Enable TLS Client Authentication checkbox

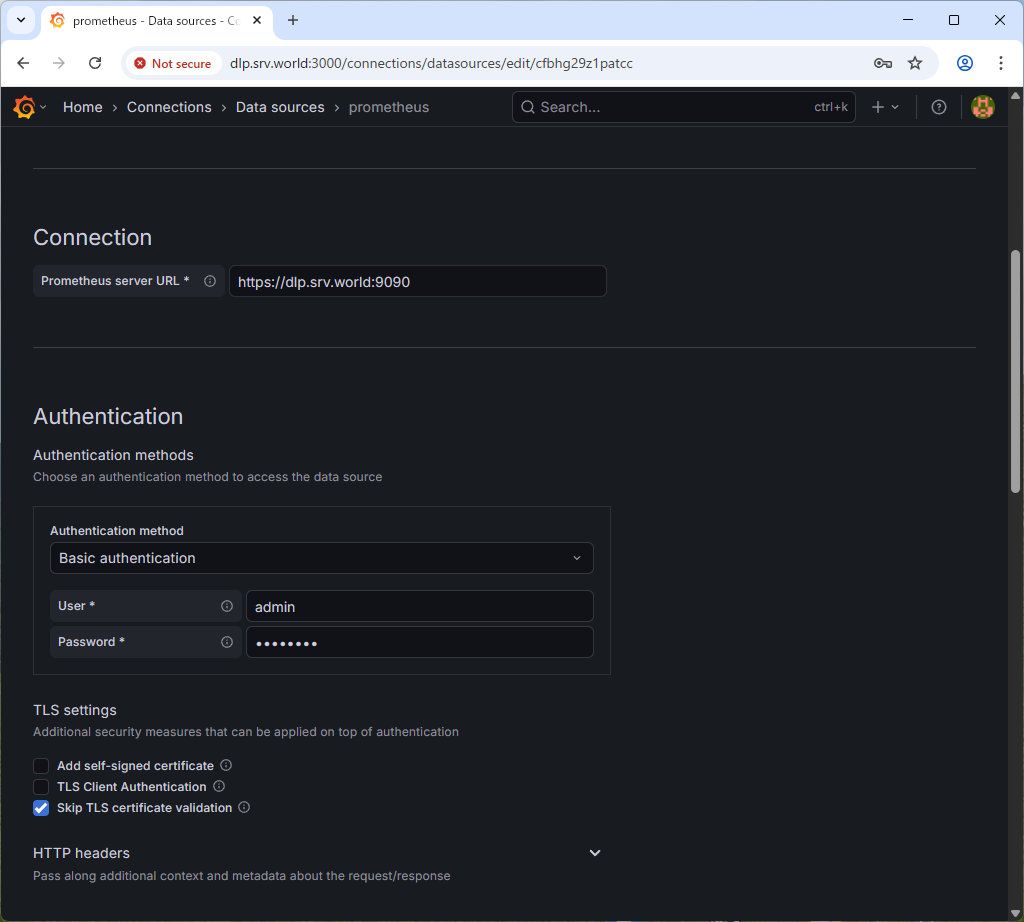tap(41, 787)
